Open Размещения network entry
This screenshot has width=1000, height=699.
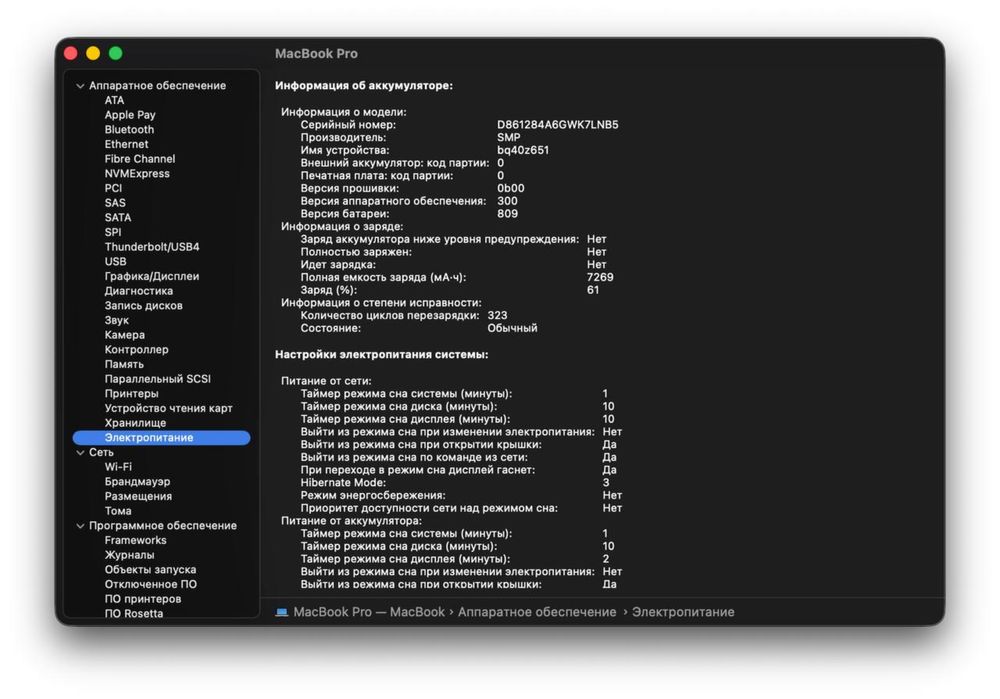click(138, 496)
